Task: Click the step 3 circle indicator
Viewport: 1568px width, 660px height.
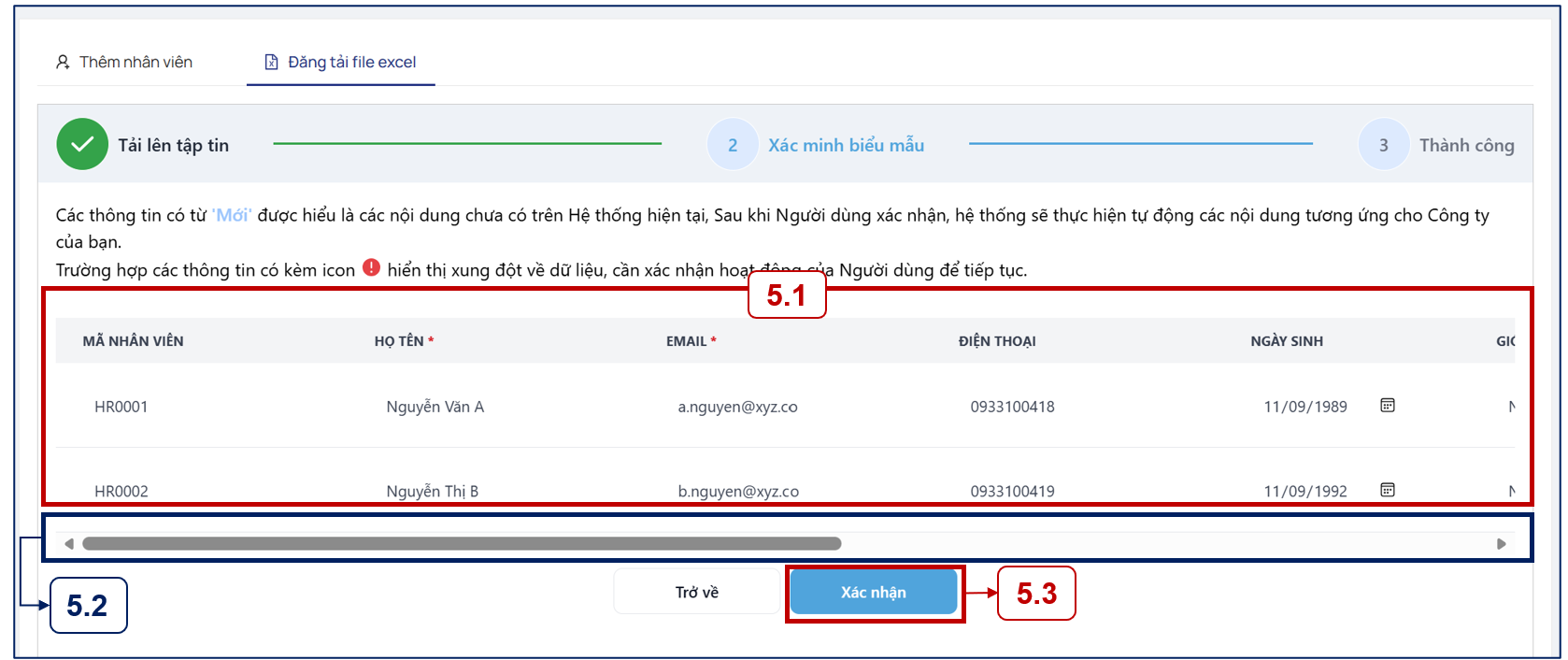Action: click(1384, 145)
